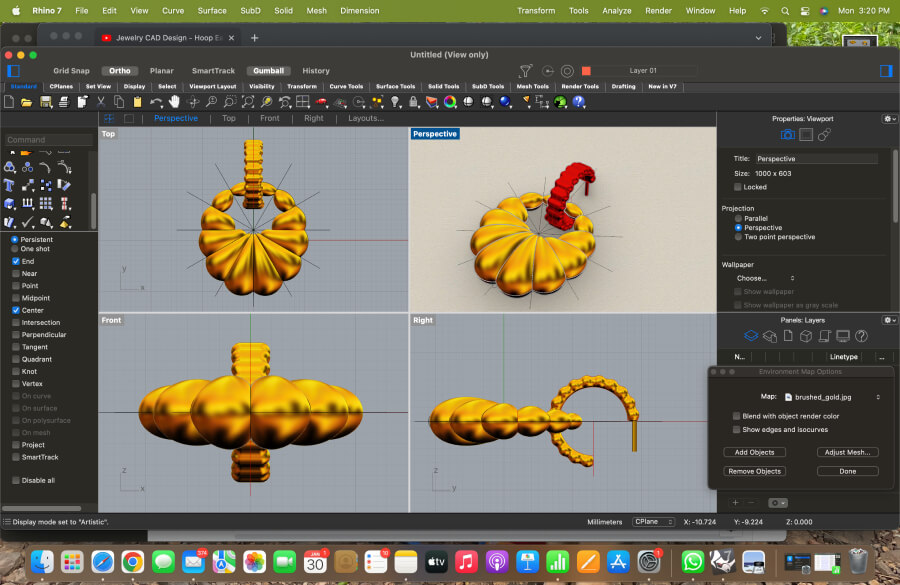This screenshot has height=585, width=900.
Task: Click the light bulb Hide objects icon
Action: click(395, 102)
